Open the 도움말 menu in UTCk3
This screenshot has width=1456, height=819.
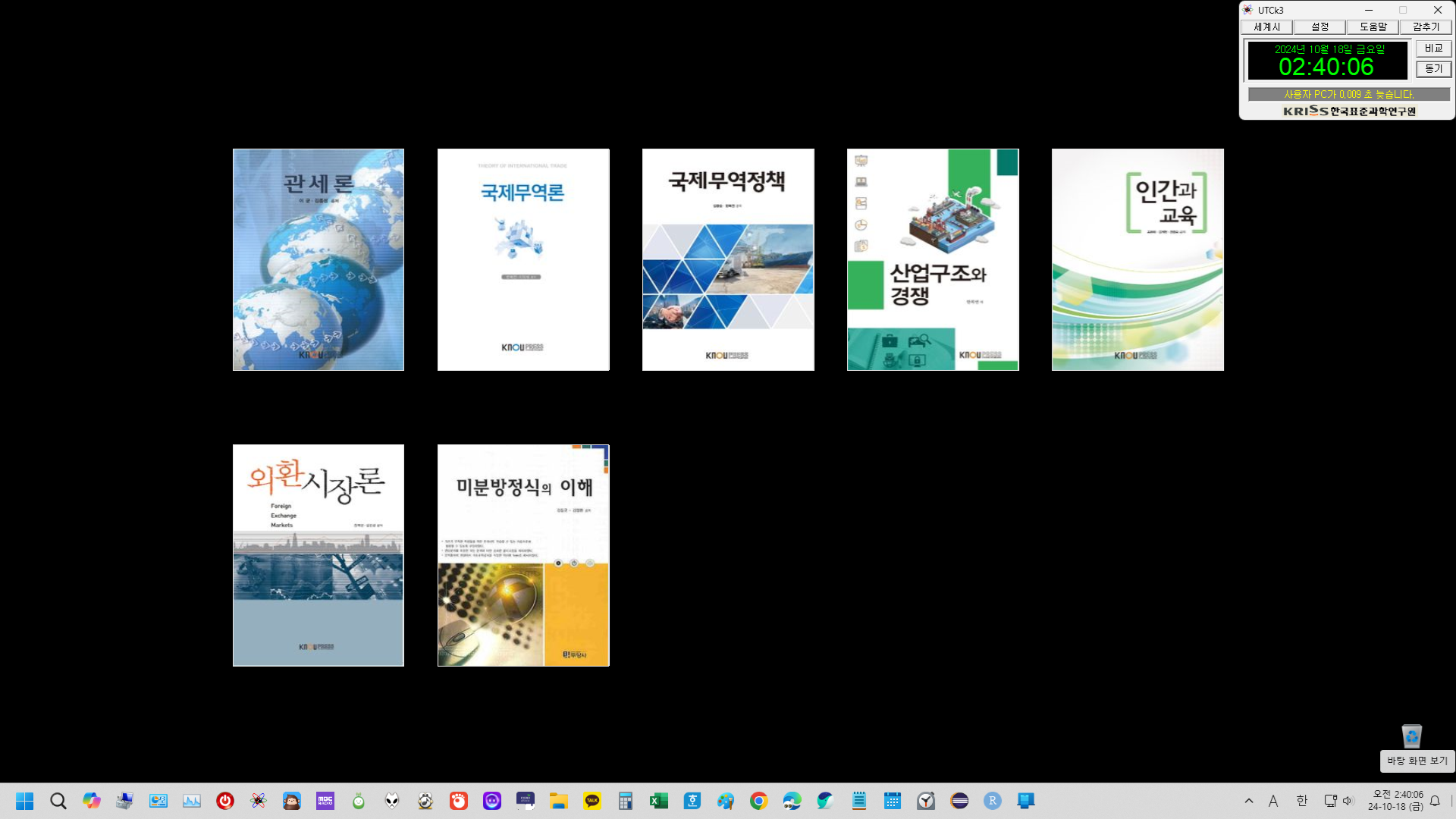pos(1373,27)
